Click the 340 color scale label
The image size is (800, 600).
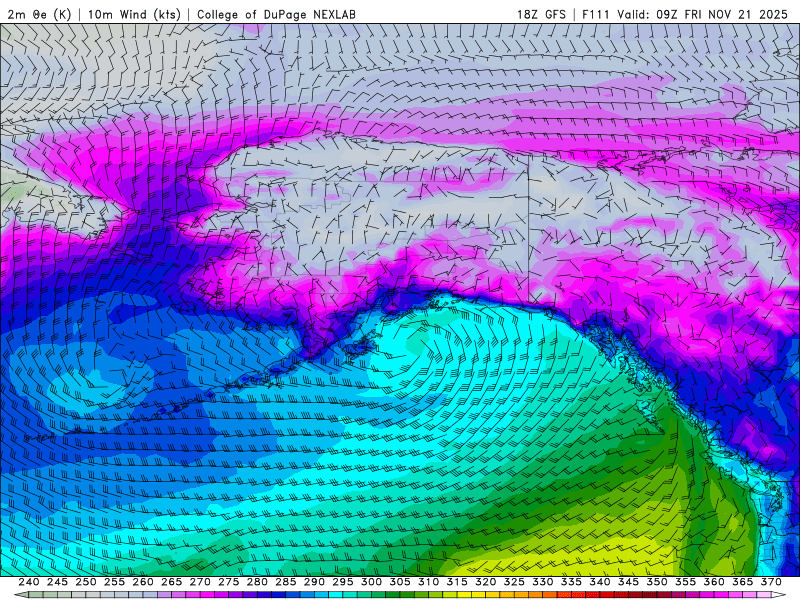(x=600, y=582)
